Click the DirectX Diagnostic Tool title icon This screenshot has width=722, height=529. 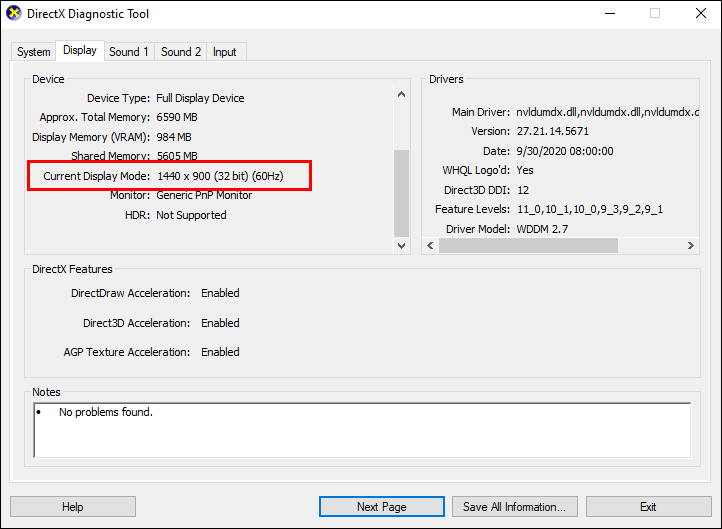pyautogui.click(x=14, y=13)
